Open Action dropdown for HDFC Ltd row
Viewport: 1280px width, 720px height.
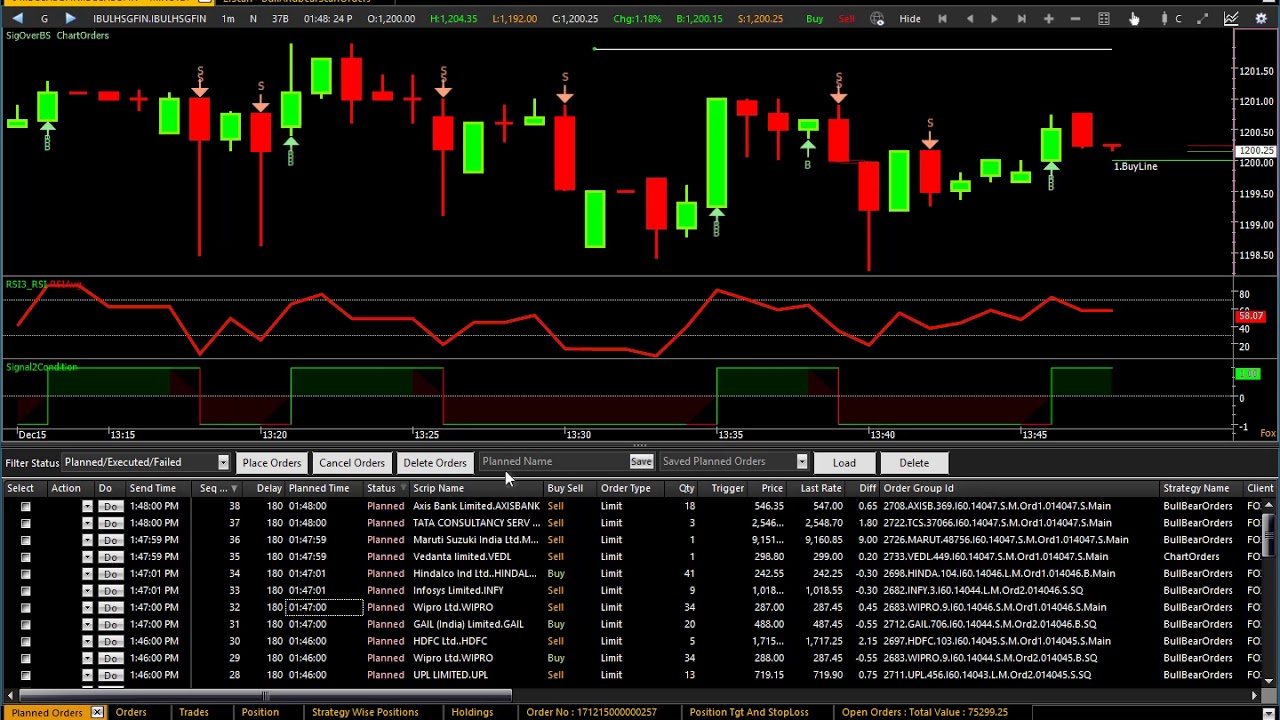point(87,641)
